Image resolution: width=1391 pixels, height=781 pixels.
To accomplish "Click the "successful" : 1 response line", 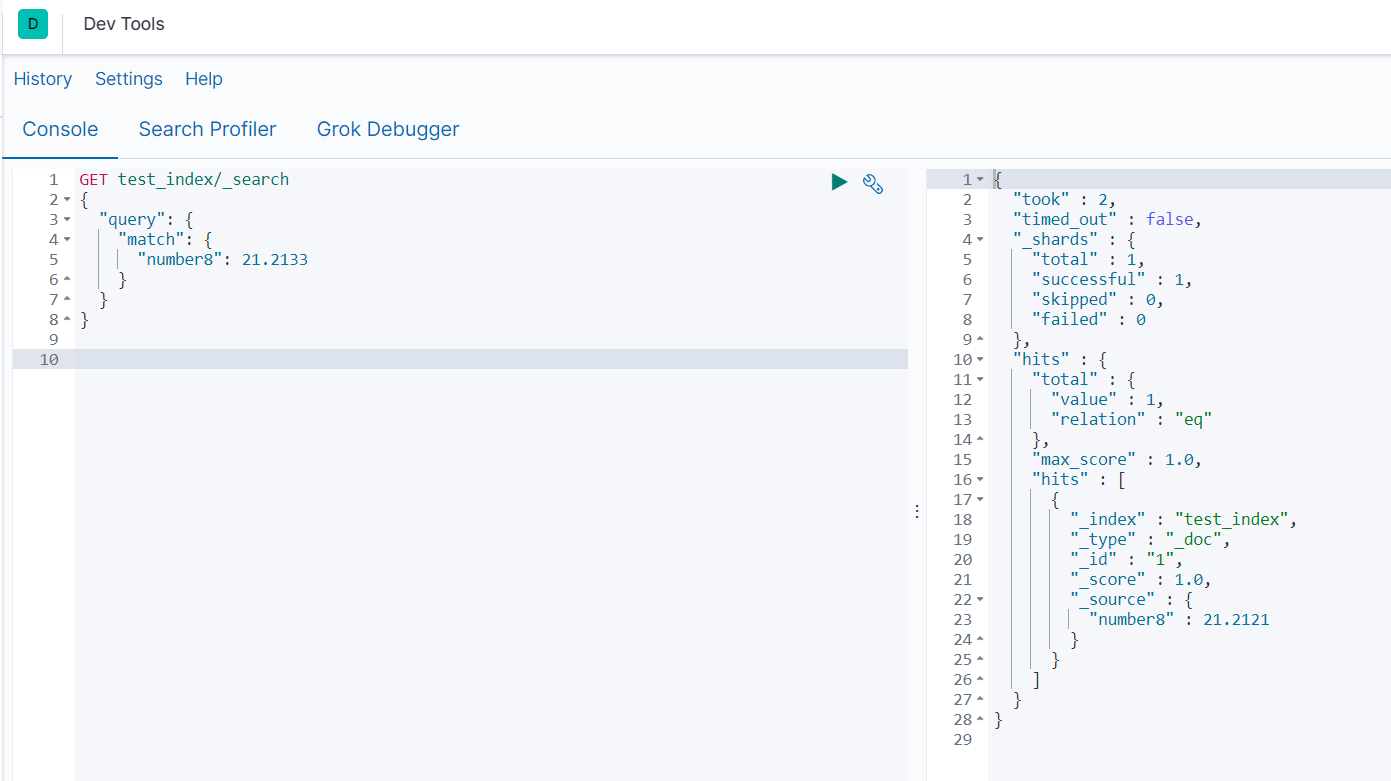I will coord(1112,280).
